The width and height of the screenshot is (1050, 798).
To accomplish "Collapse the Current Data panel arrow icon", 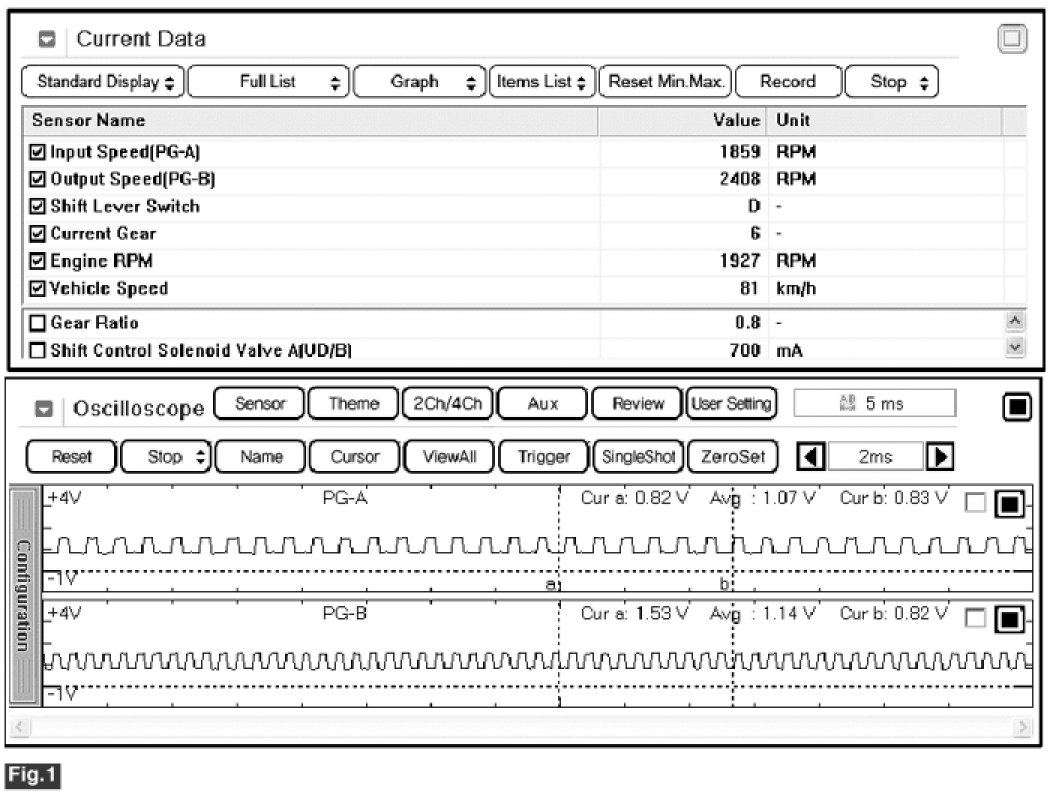I will (47, 40).
